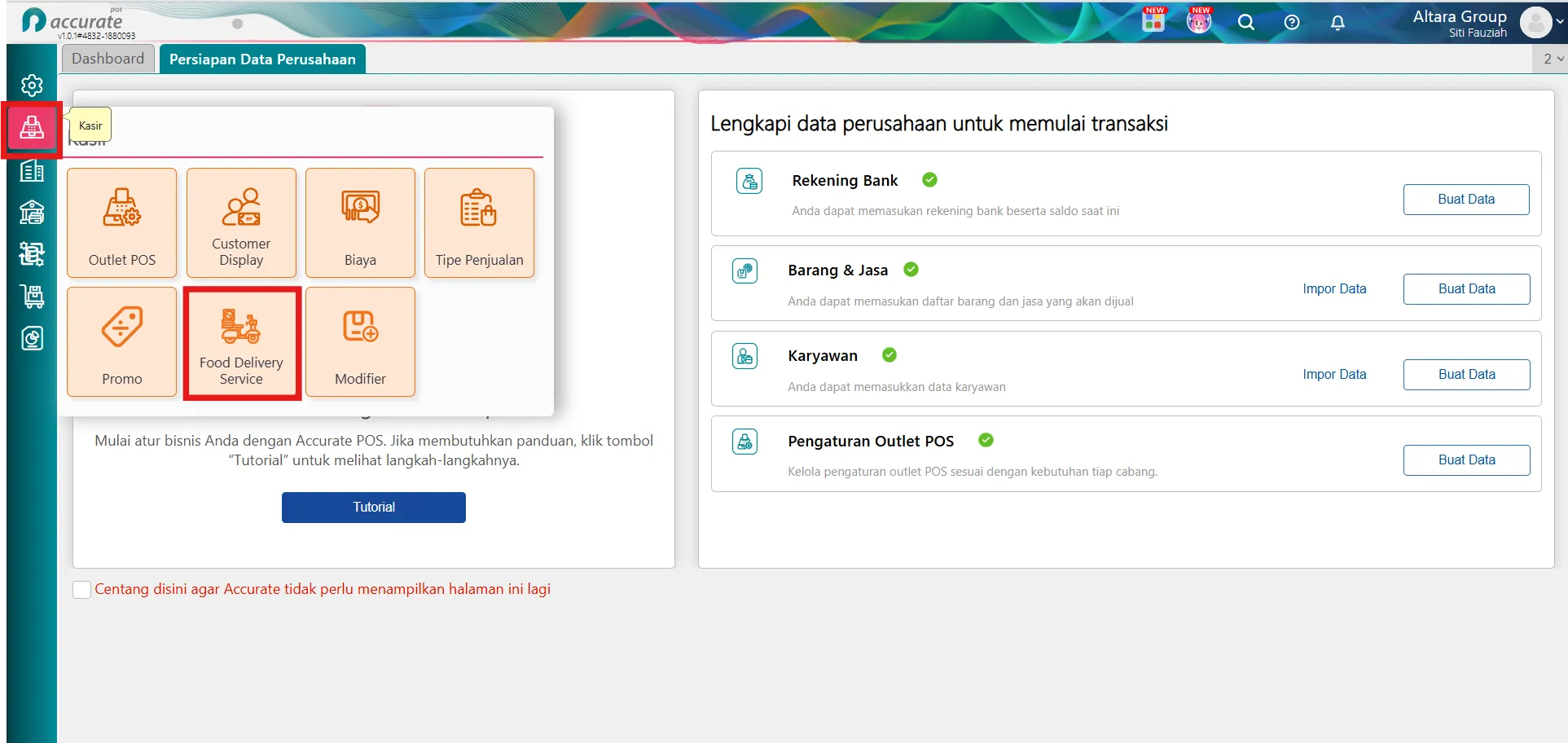Open the shopping cart sidebar icon

[x=32, y=296]
